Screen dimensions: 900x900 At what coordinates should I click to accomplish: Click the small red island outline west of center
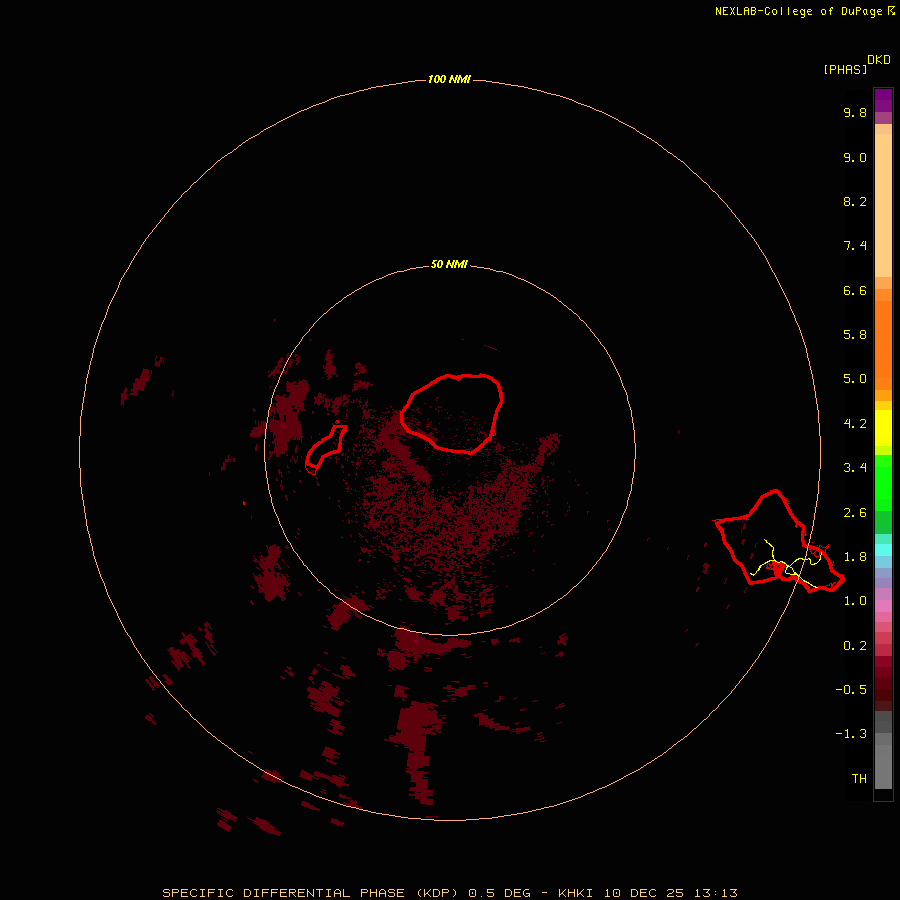pyautogui.click(x=325, y=447)
